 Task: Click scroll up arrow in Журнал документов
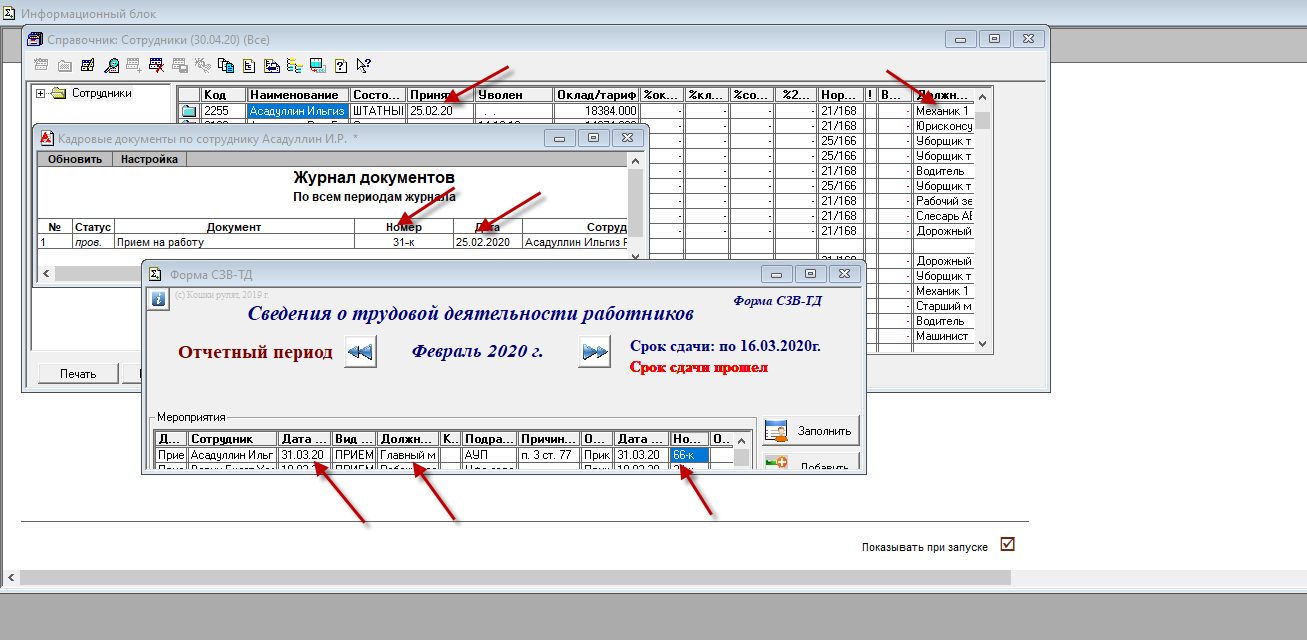pyautogui.click(x=636, y=159)
